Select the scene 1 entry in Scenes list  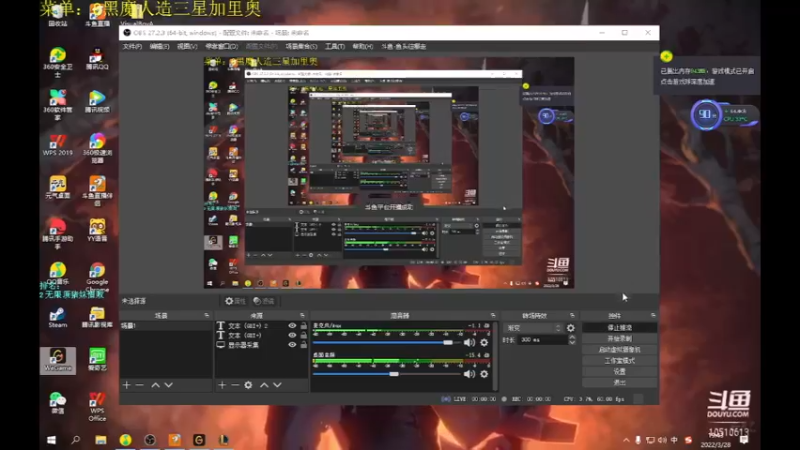tap(166, 326)
